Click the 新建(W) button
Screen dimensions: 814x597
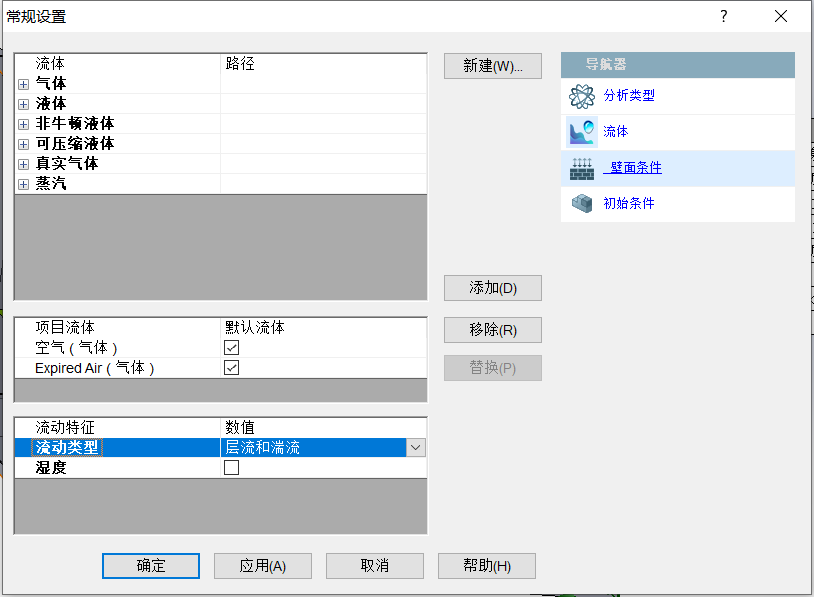coord(492,66)
